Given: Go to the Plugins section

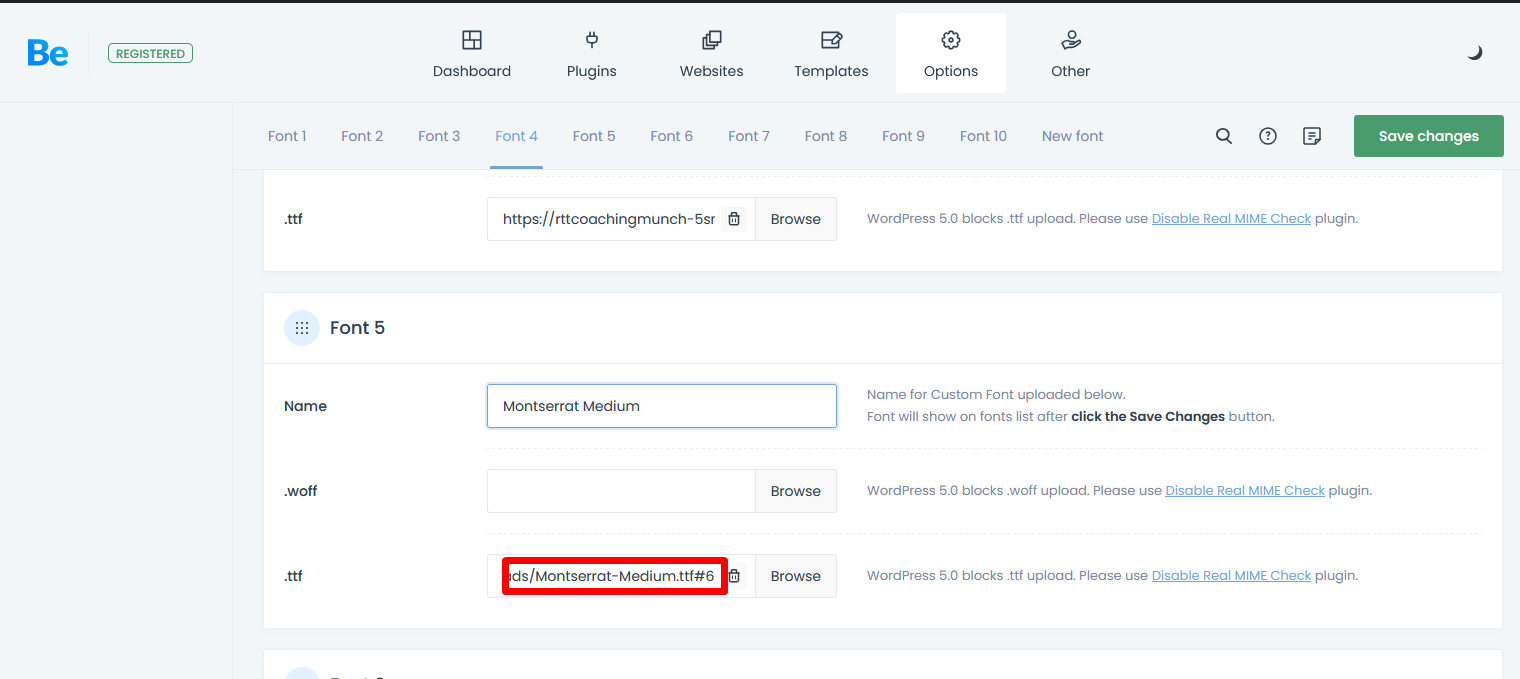Looking at the screenshot, I should tap(591, 54).
